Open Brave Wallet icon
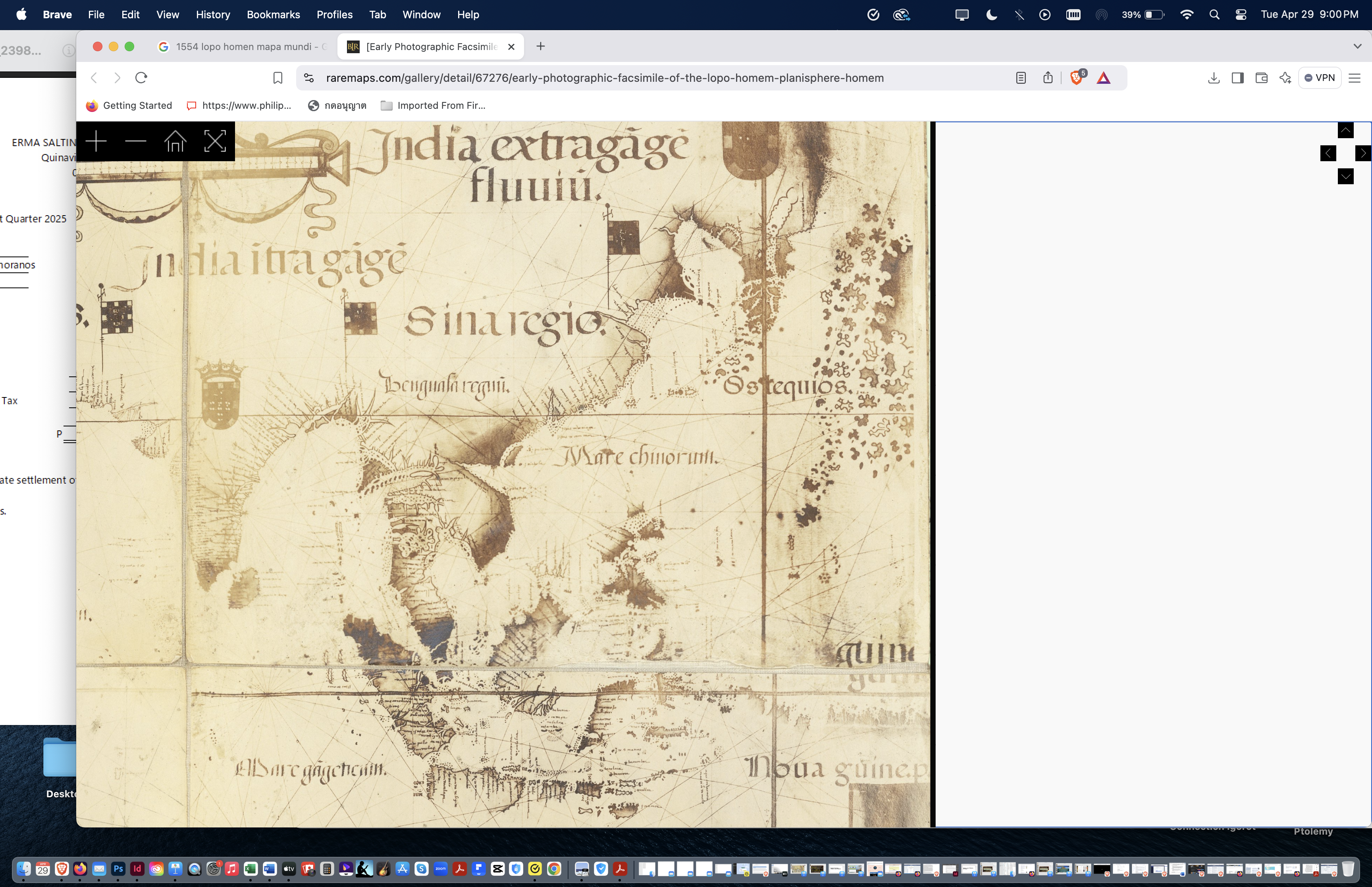This screenshot has width=1372, height=887. point(1261,78)
